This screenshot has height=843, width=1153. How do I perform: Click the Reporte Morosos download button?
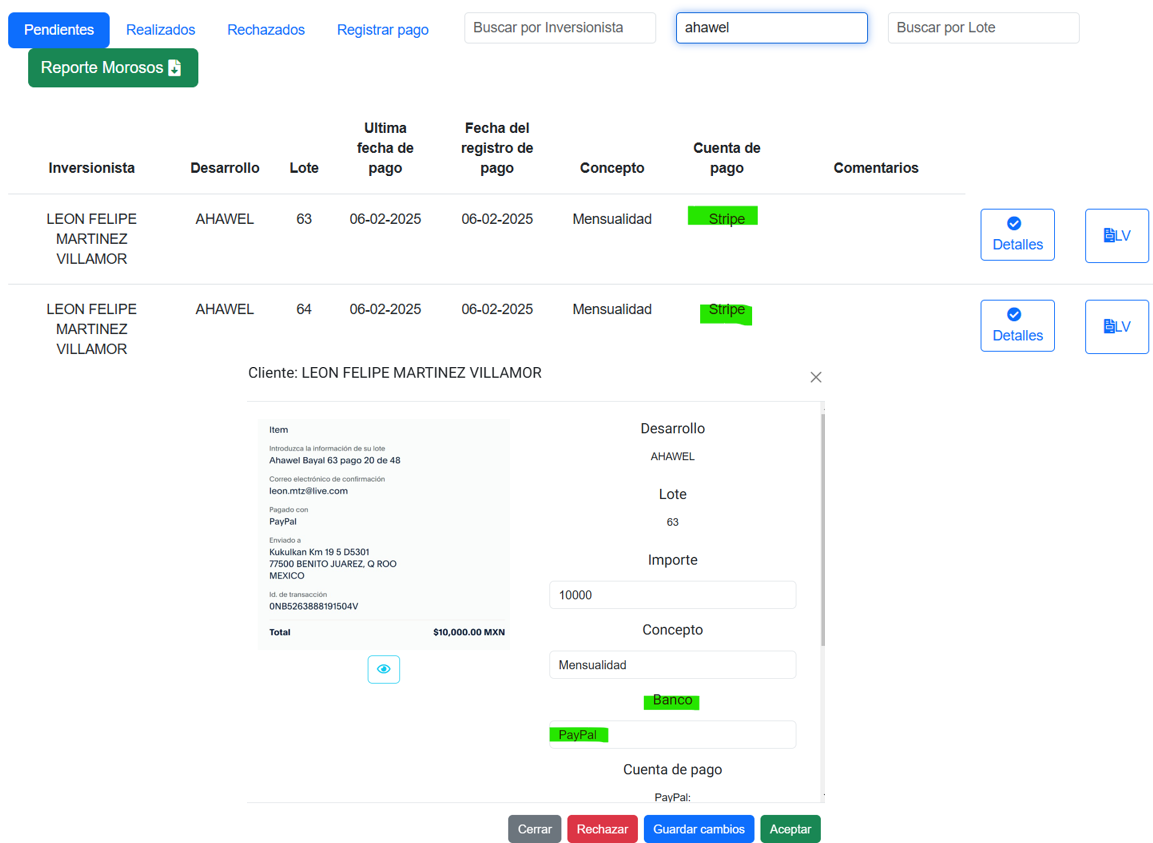(x=112, y=68)
